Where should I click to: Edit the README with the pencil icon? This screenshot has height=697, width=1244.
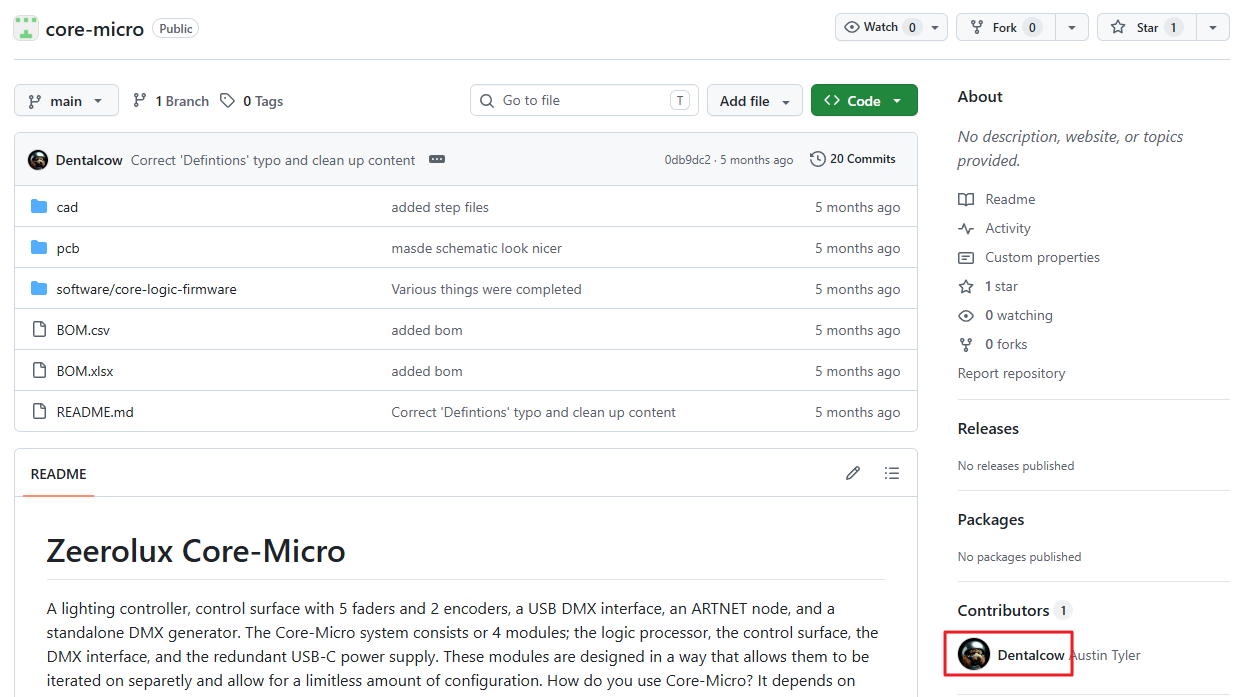[853, 473]
